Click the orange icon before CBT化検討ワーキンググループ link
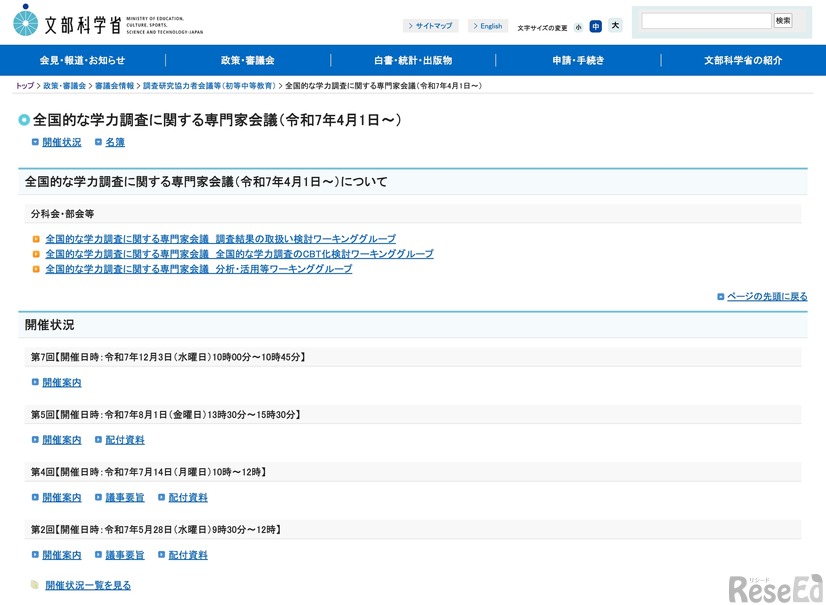826x605 pixels. (36, 253)
